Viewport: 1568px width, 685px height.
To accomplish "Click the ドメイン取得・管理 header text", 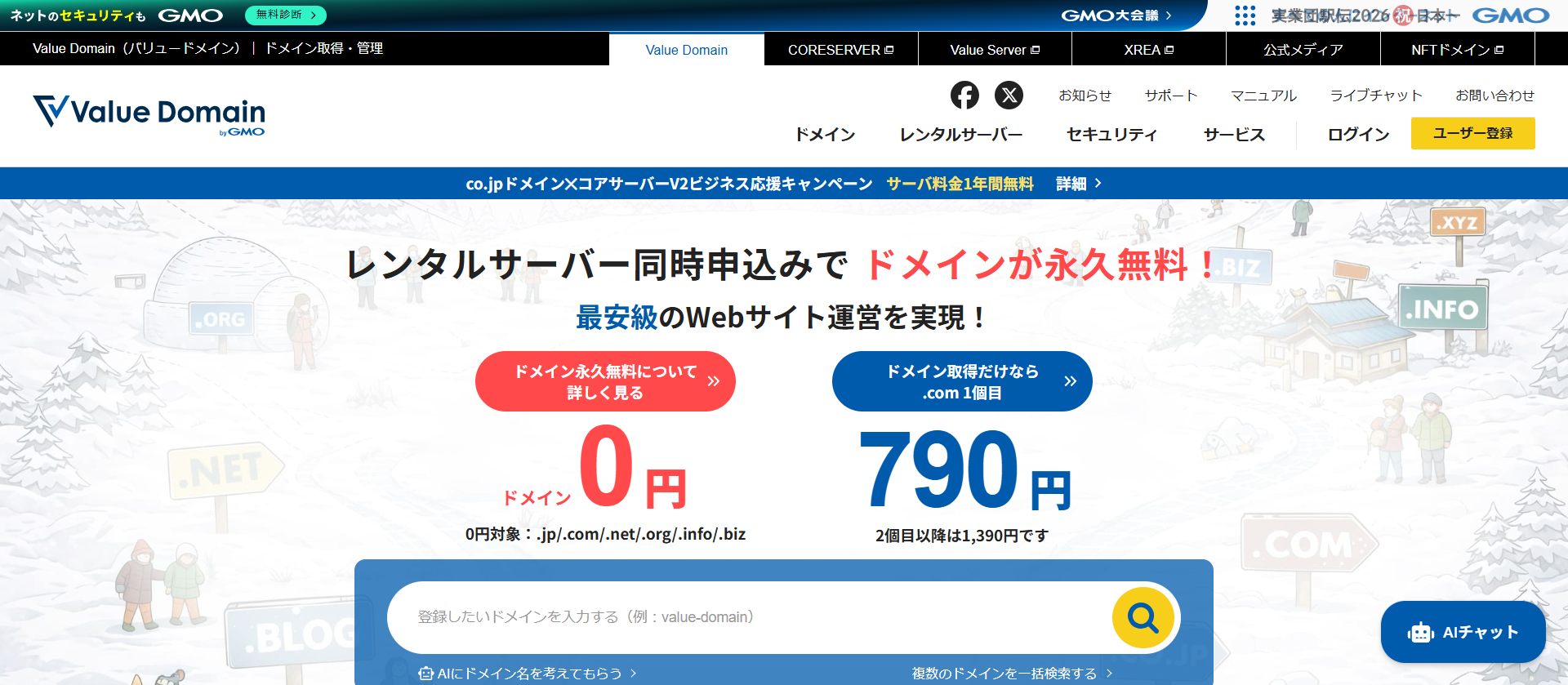I will pyautogui.click(x=324, y=48).
